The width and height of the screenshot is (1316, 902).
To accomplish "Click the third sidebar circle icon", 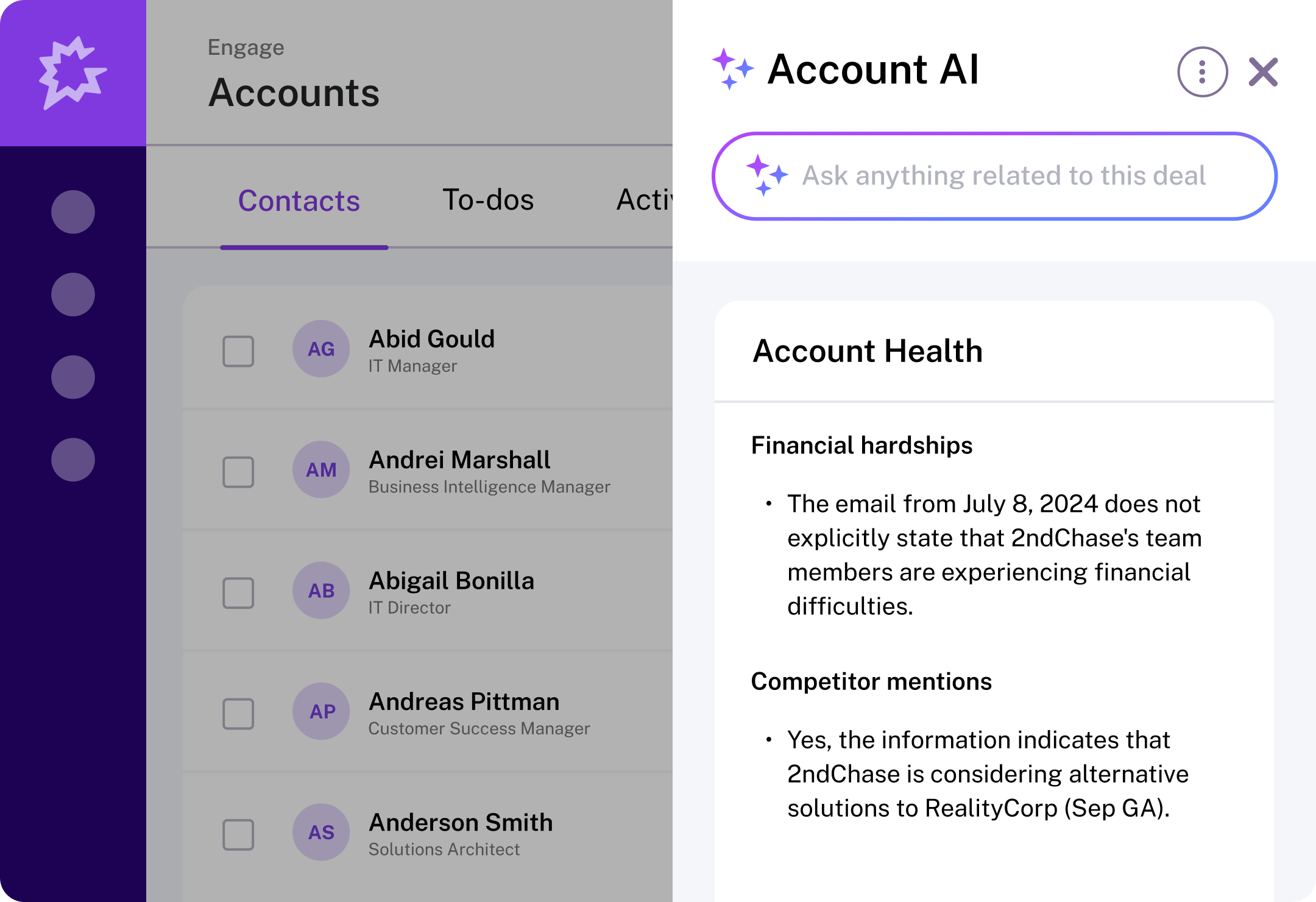I will [x=73, y=377].
